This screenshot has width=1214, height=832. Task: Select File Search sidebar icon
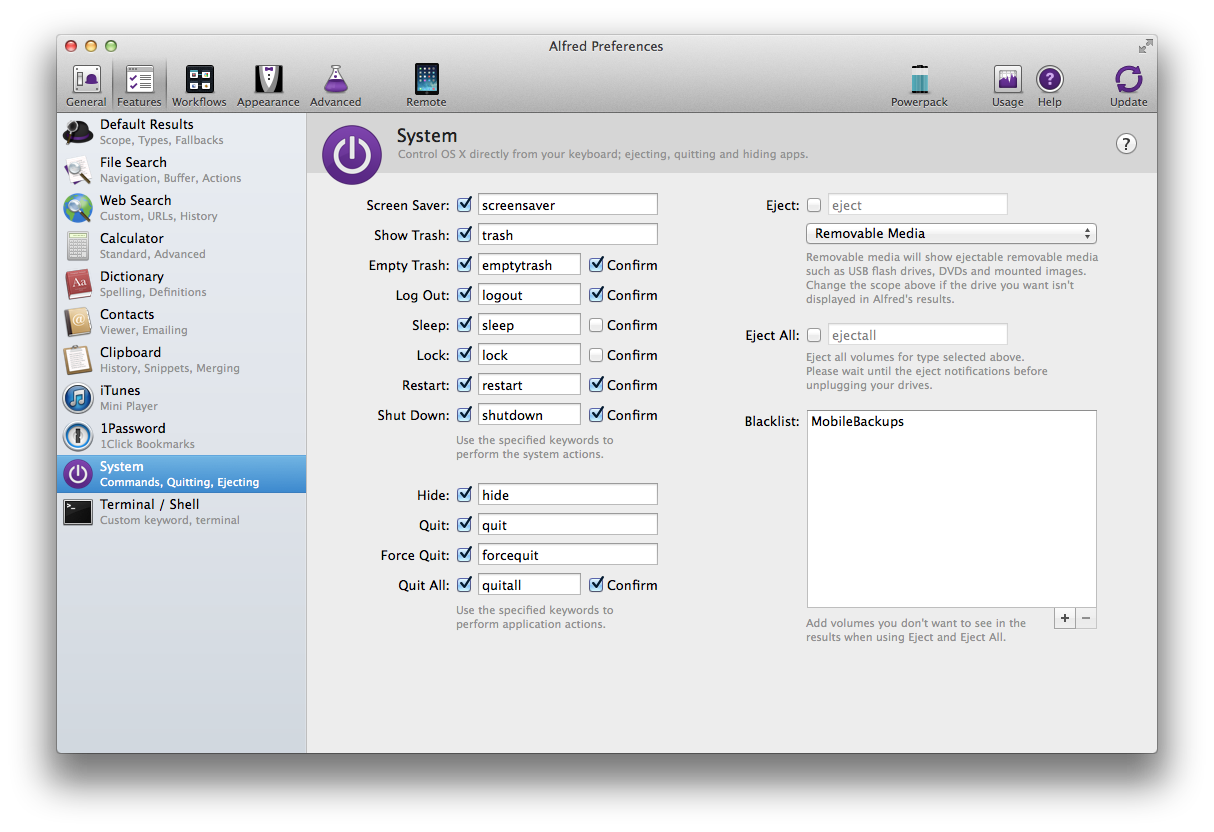[78, 170]
